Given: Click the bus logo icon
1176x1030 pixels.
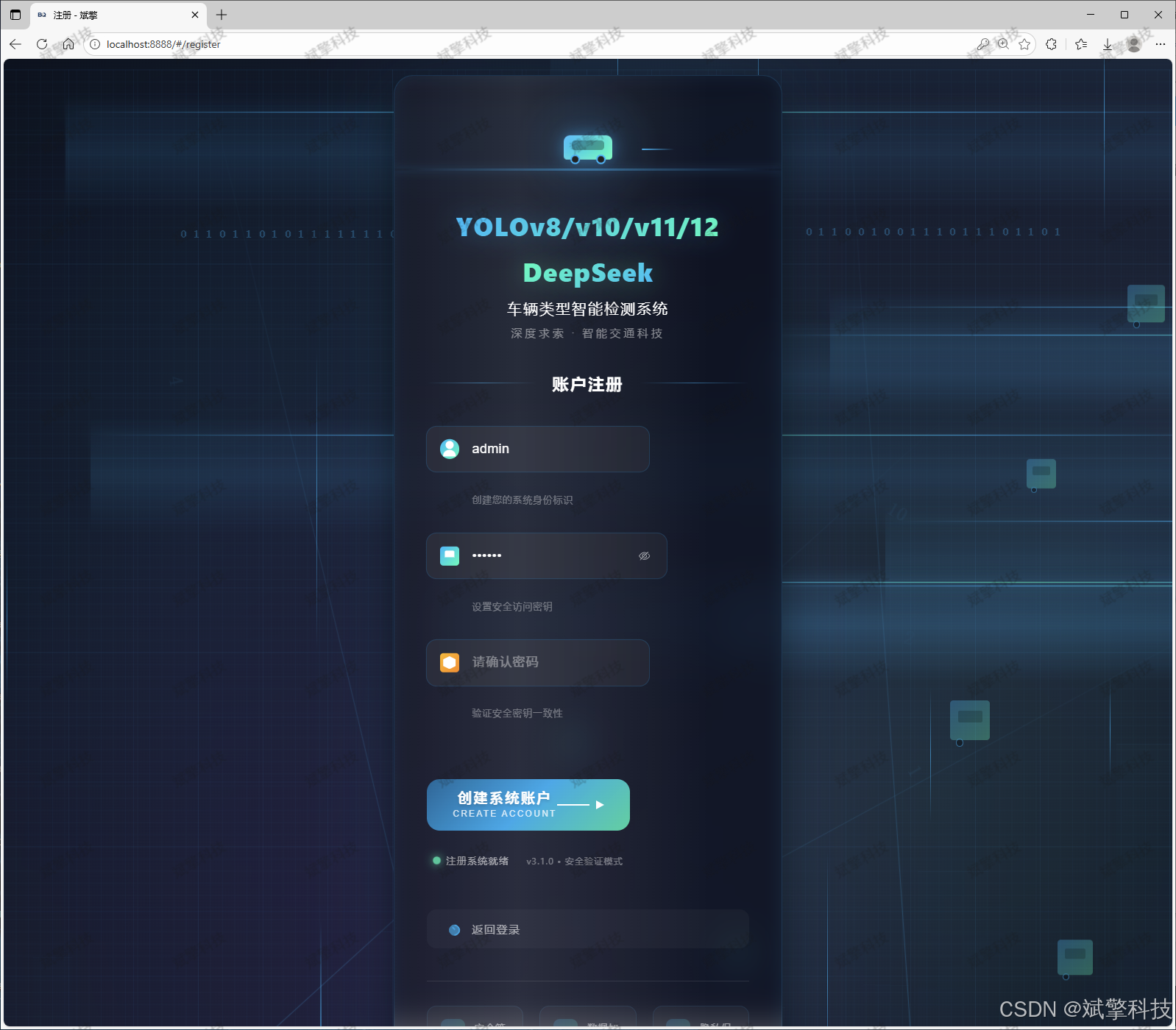Looking at the screenshot, I should pyautogui.click(x=588, y=149).
